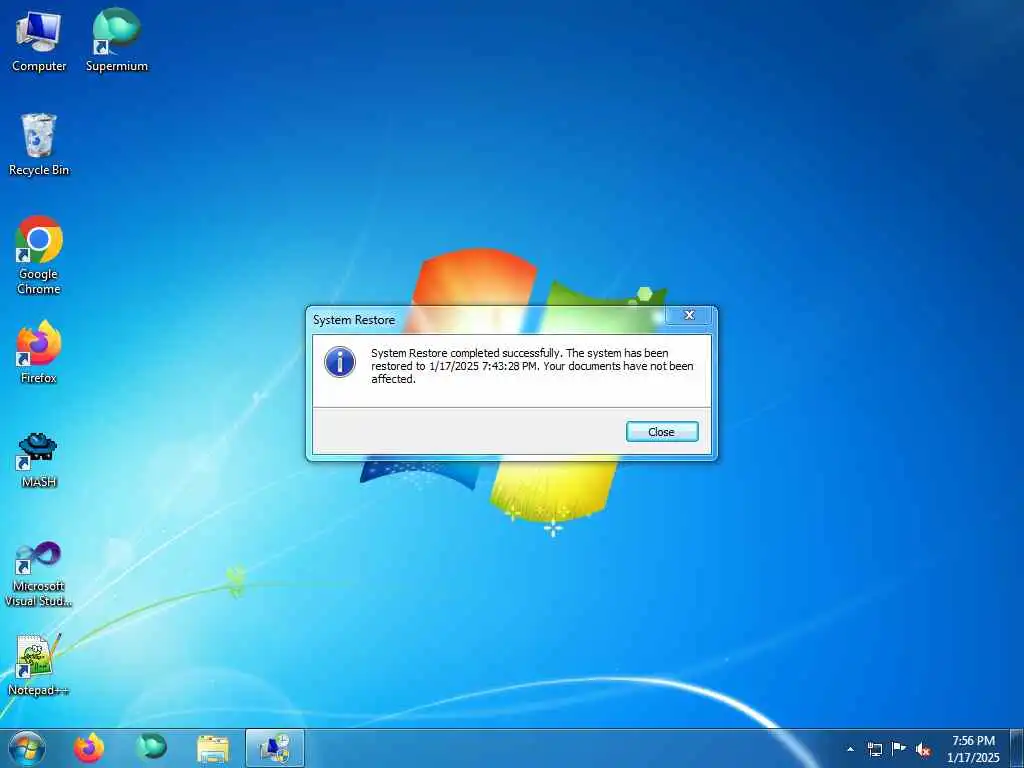Screen dimensions: 1024x768
Task: Click the blue information icon in dialog
Action: (340, 362)
